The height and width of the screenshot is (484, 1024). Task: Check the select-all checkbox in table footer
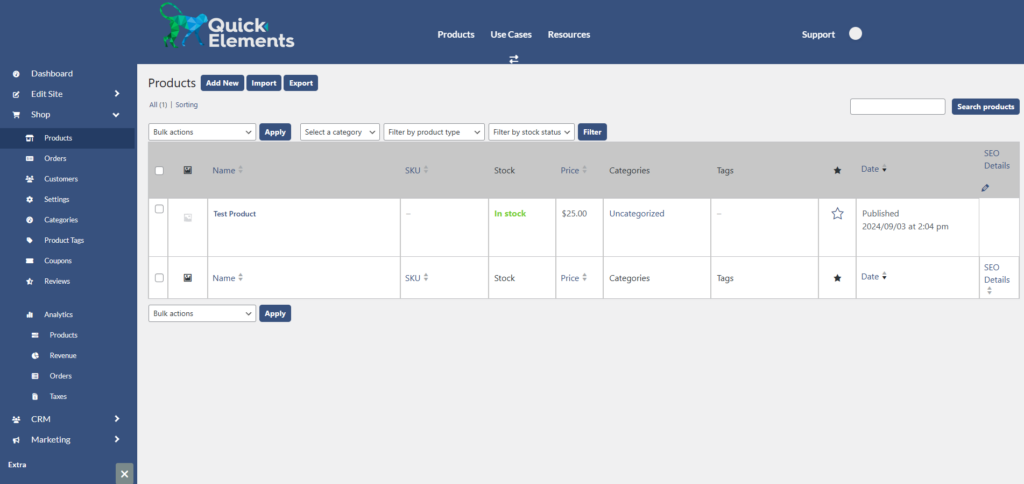pyautogui.click(x=159, y=278)
